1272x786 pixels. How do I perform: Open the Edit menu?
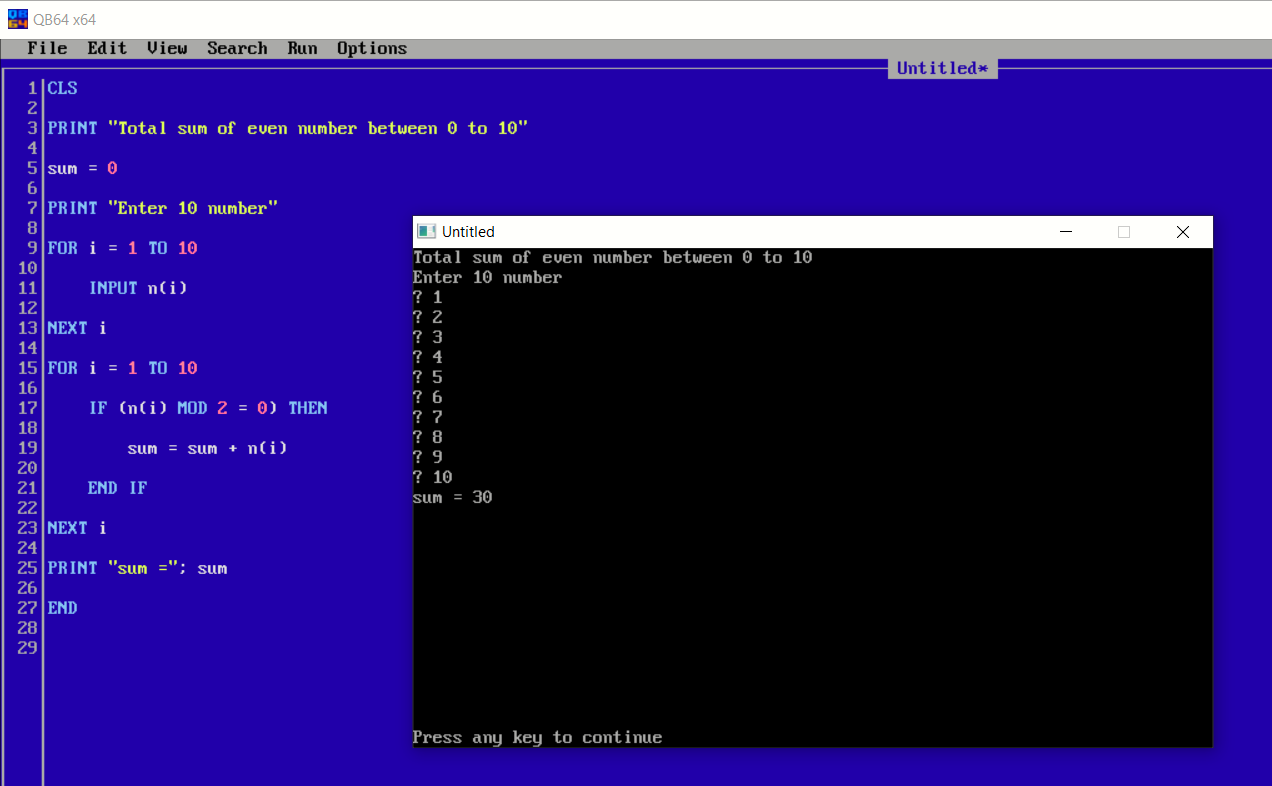(107, 48)
